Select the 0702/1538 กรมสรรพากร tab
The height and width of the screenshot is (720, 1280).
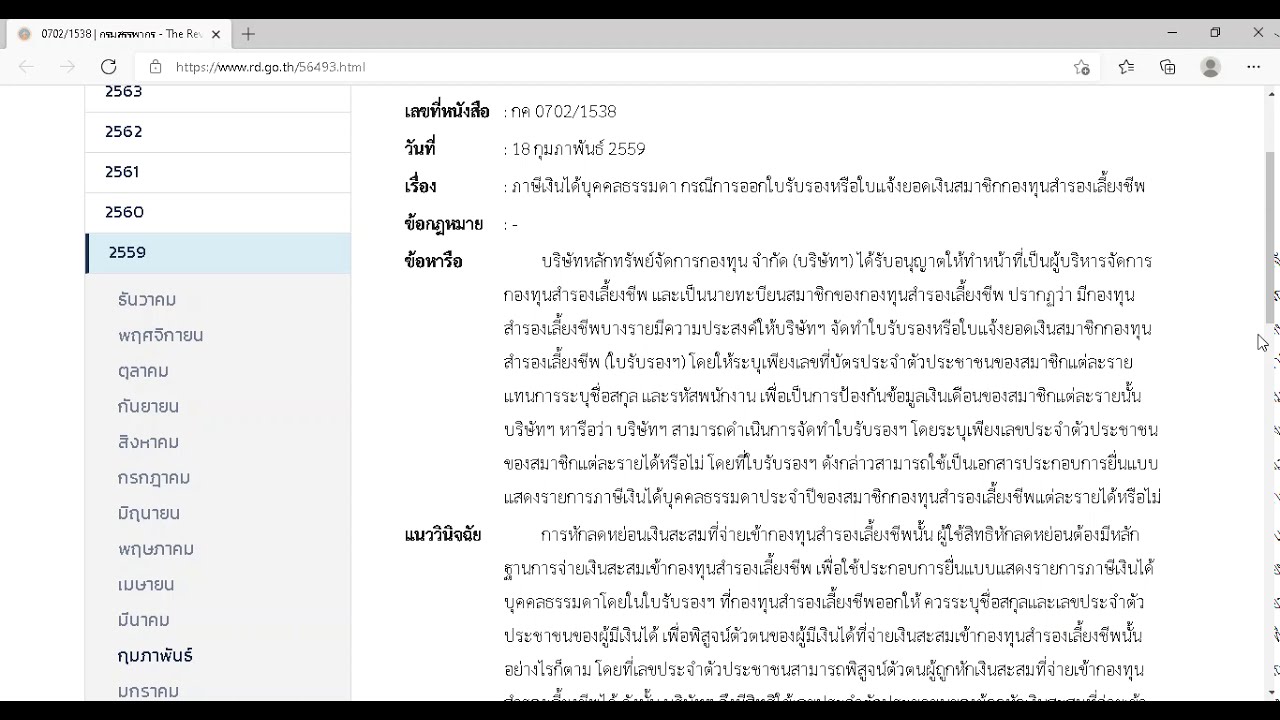[x=118, y=34]
